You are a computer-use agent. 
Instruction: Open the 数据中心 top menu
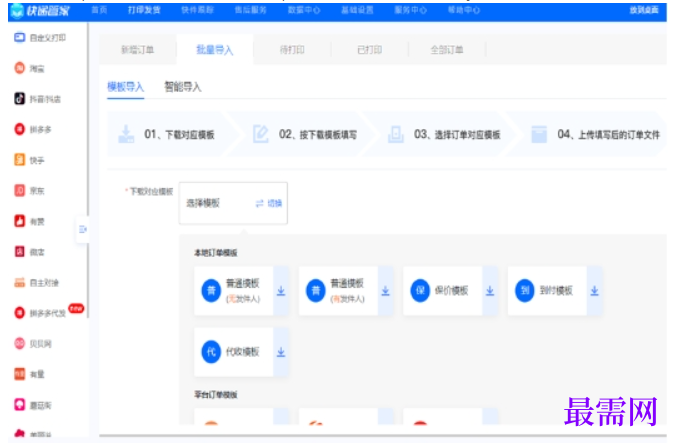point(304,10)
